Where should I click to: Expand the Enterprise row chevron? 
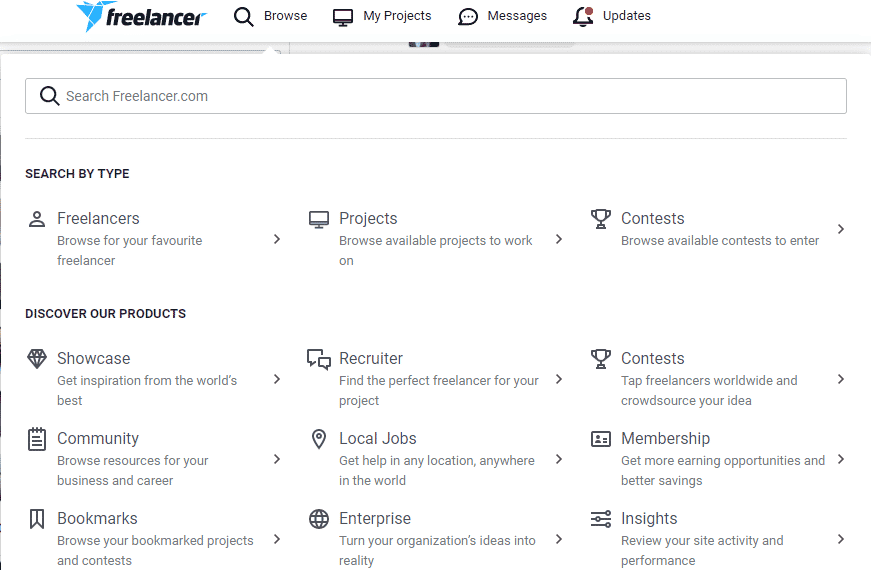pyautogui.click(x=559, y=539)
